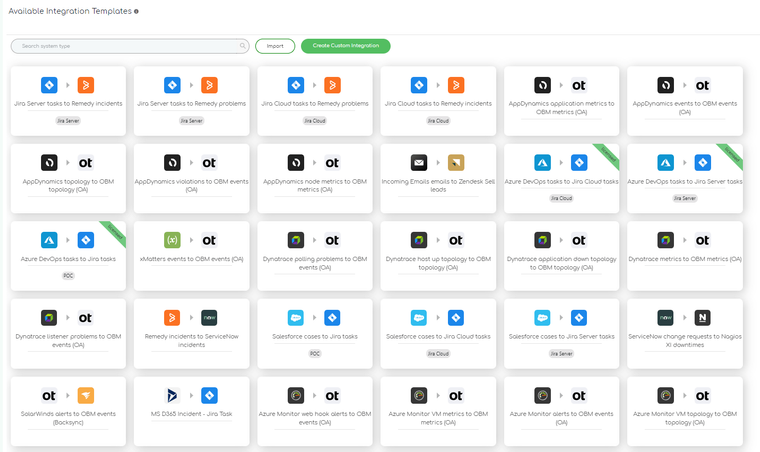This screenshot has width=760, height=452.
Task: Click Jira icon on Jira Server to Remedy problems card
Action: coord(172,85)
